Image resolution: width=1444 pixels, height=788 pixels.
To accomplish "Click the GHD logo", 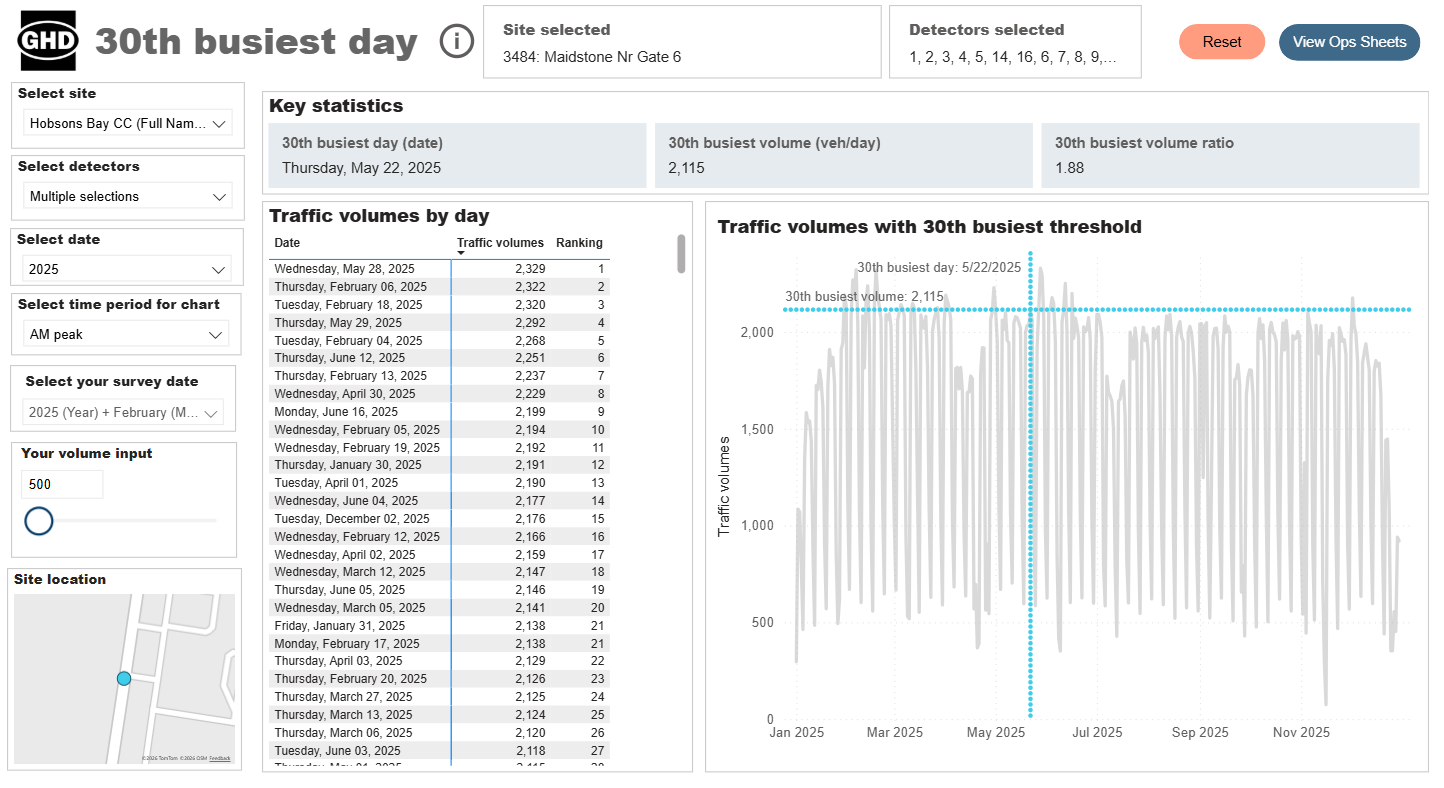I will pyautogui.click(x=47, y=41).
